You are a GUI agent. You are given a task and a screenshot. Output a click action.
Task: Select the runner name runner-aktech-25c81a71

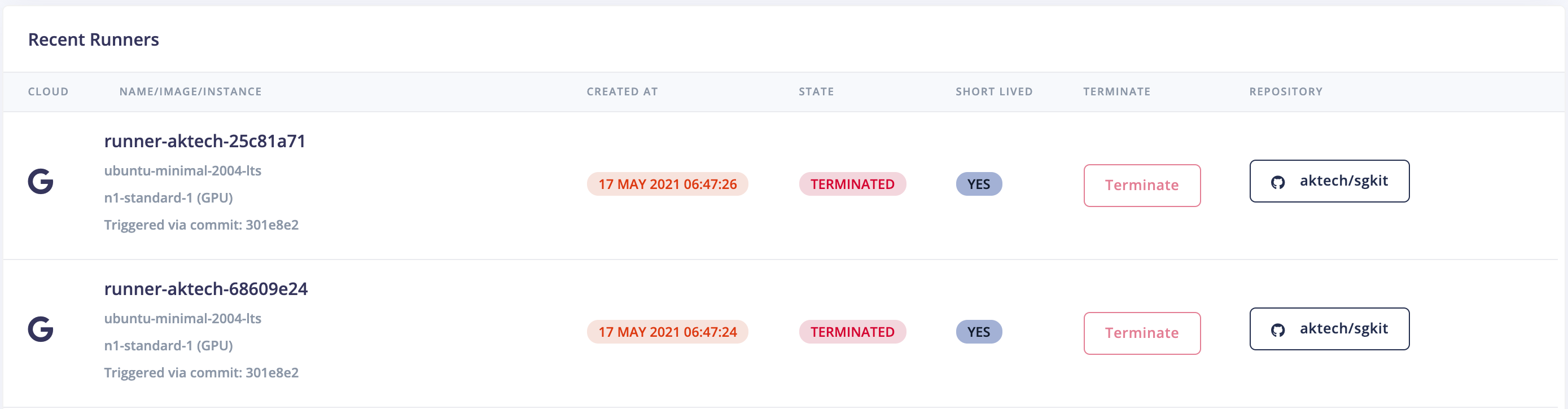(205, 140)
